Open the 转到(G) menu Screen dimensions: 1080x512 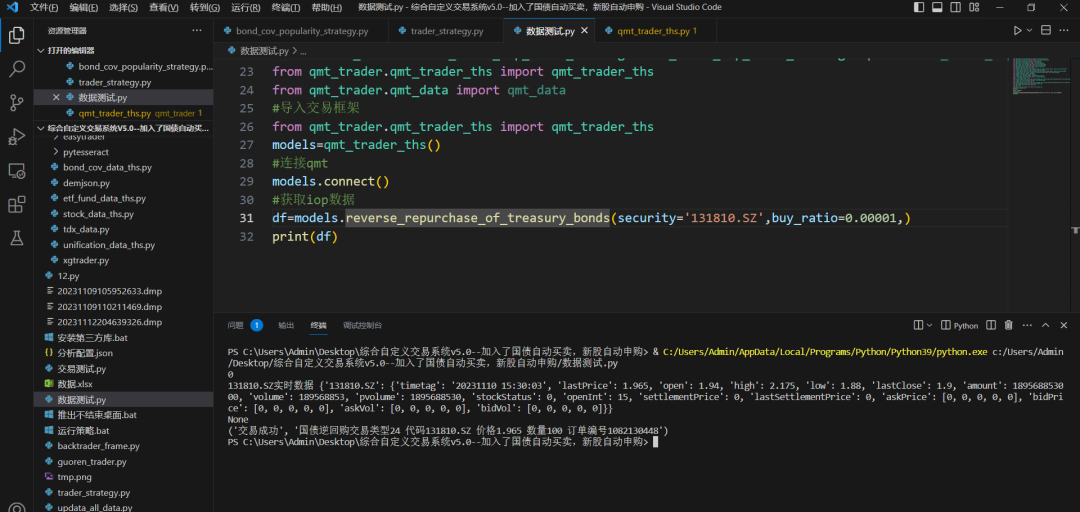coord(205,8)
